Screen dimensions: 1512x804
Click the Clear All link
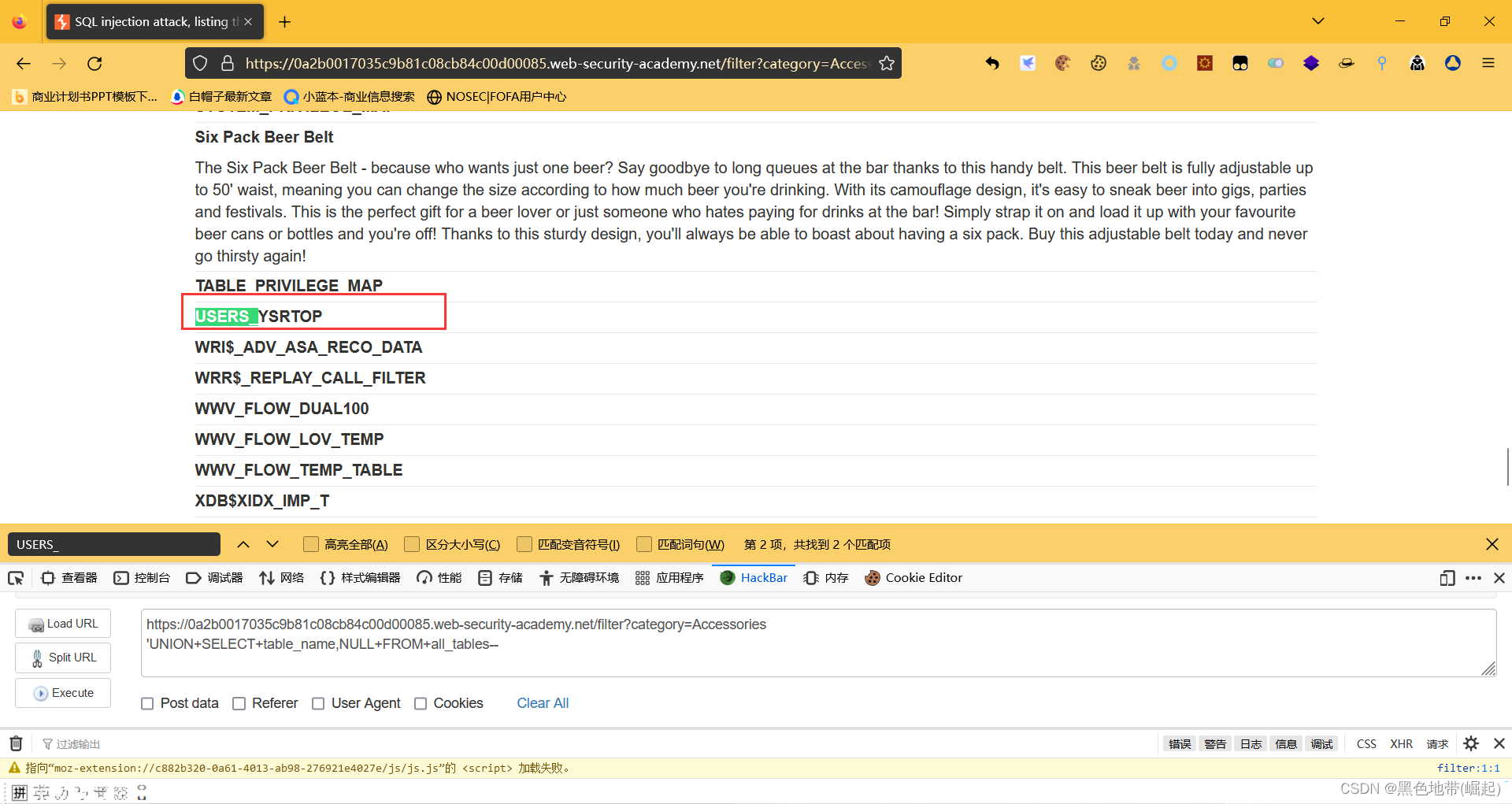[x=543, y=703]
